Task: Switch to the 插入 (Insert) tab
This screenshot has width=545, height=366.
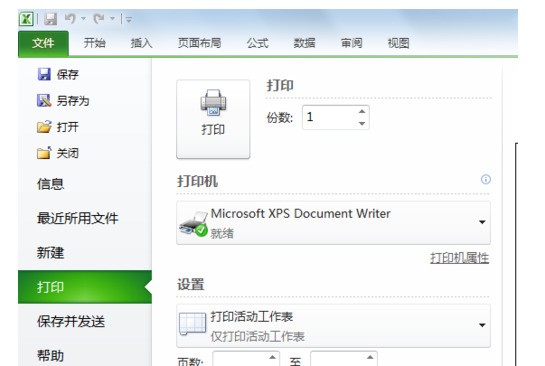Action: coord(141,43)
